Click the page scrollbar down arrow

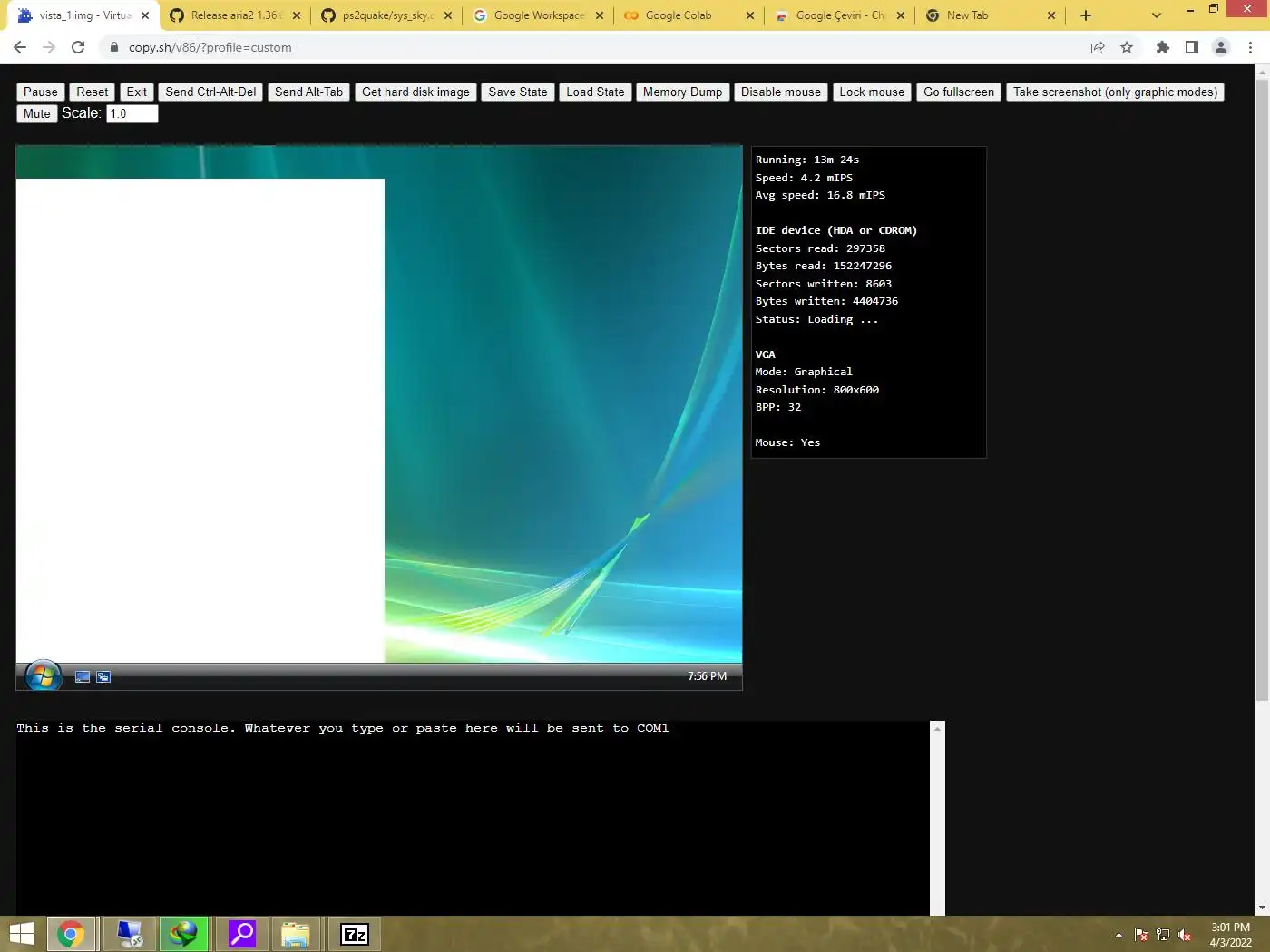pos(1262,908)
